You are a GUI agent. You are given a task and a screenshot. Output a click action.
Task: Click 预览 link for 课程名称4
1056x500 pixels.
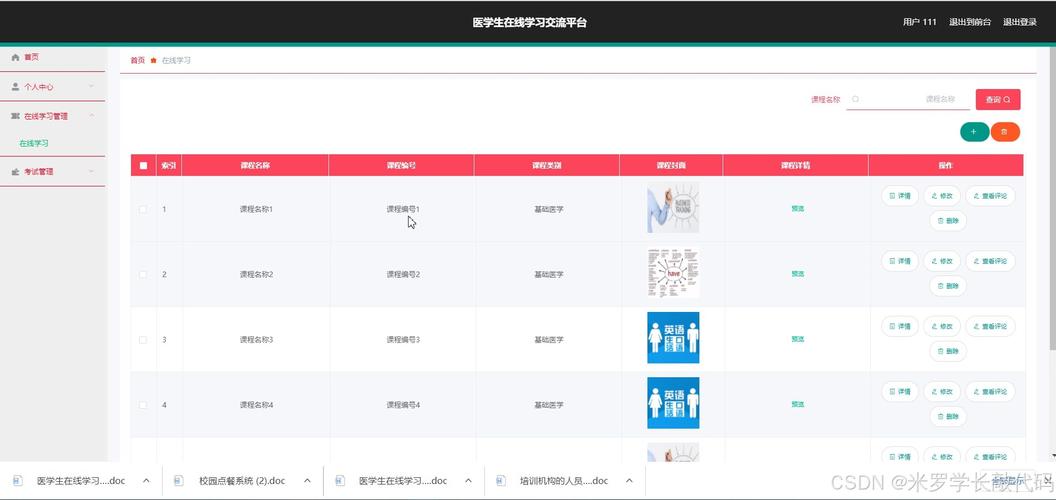pos(797,405)
